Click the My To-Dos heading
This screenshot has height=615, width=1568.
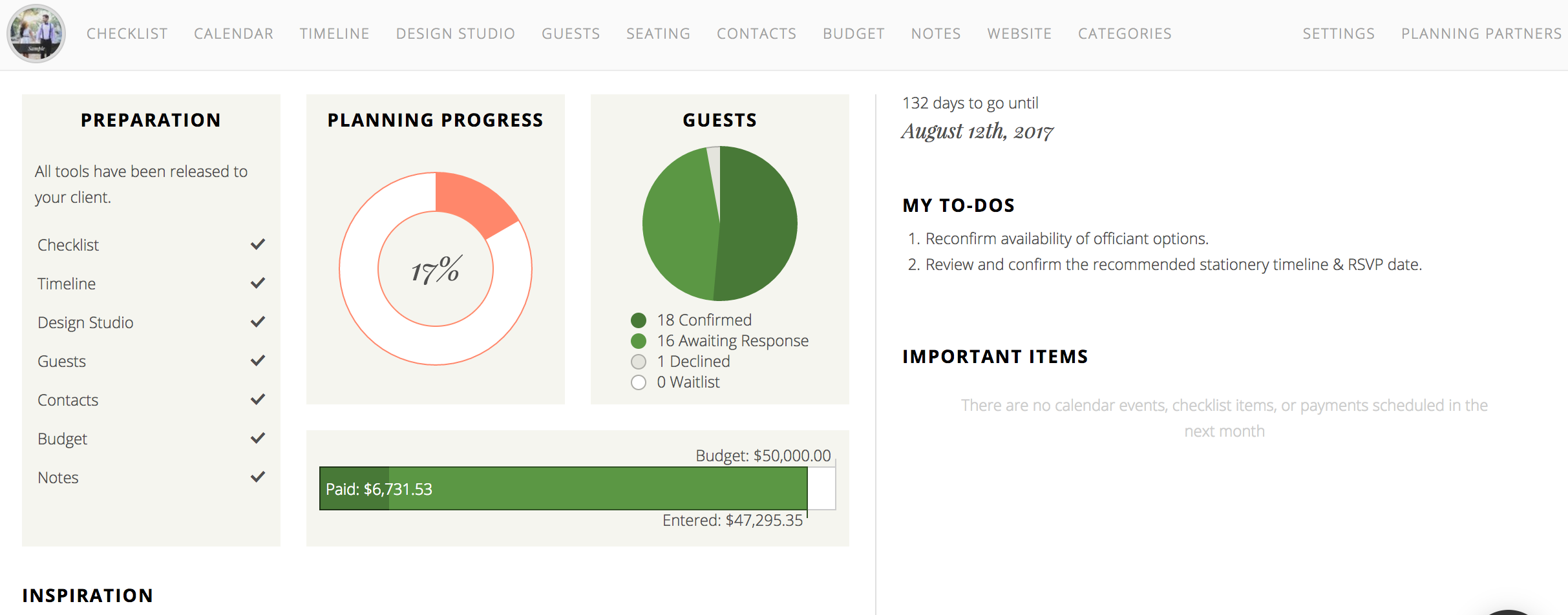tap(959, 205)
